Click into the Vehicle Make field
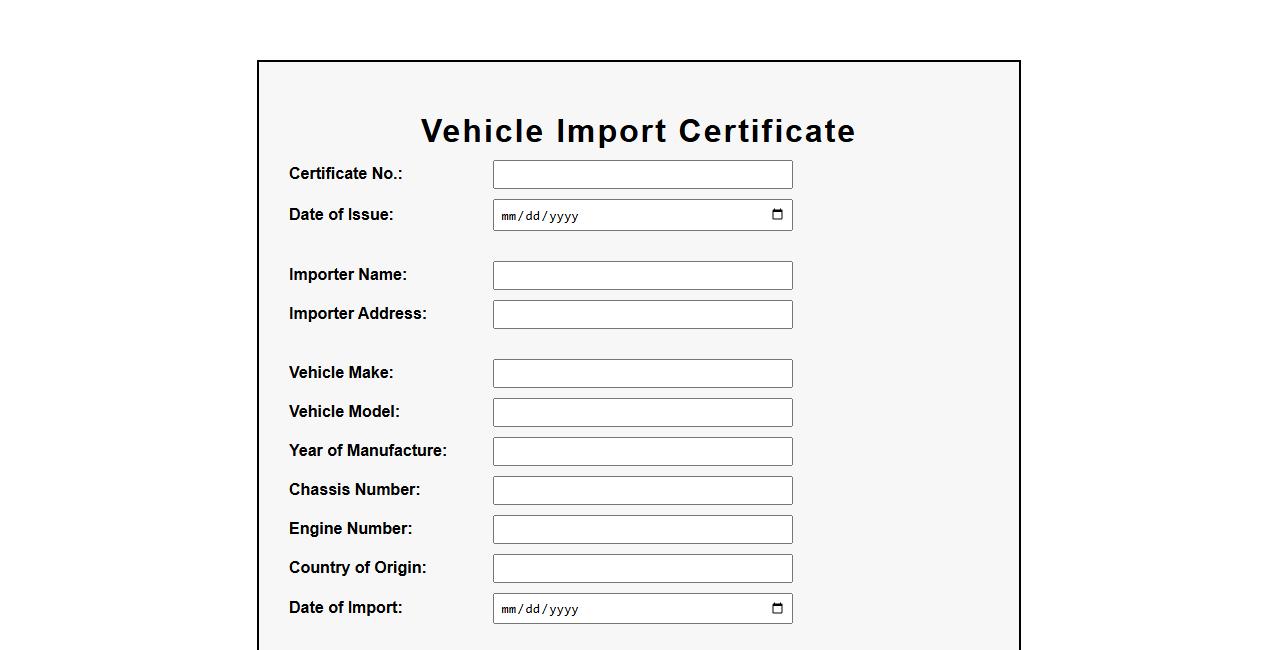The image size is (1278, 650). point(642,373)
